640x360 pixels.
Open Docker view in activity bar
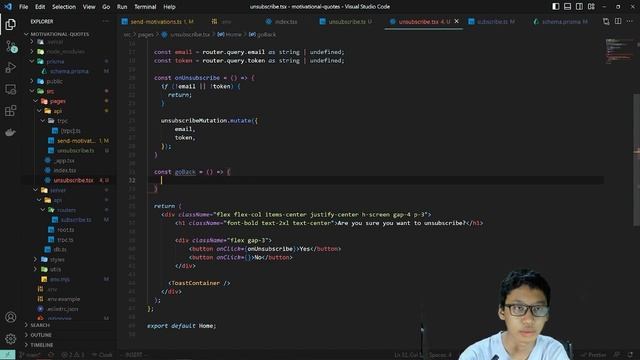(x=11, y=132)
